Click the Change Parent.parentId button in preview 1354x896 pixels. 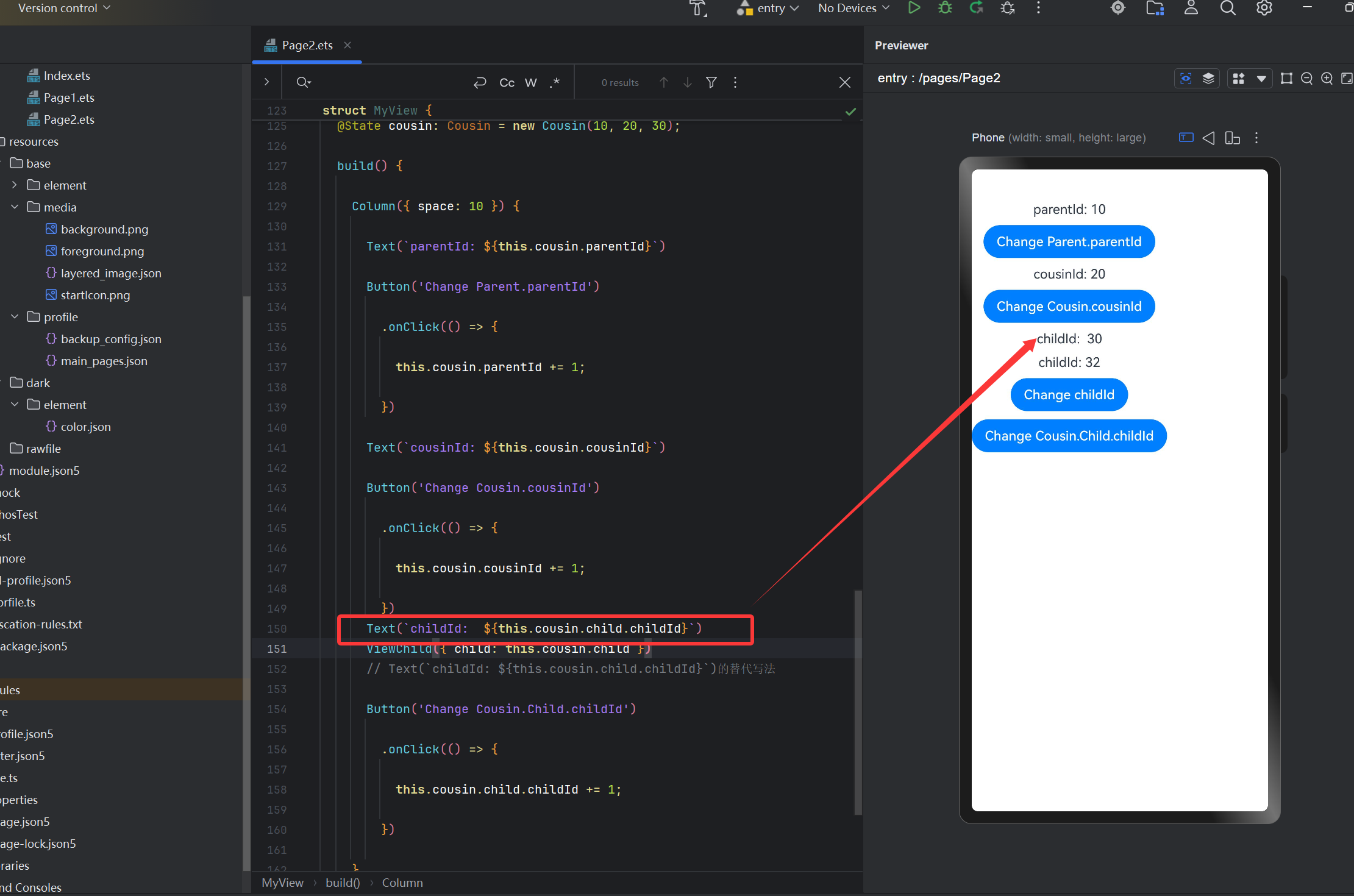point(1069,242)
